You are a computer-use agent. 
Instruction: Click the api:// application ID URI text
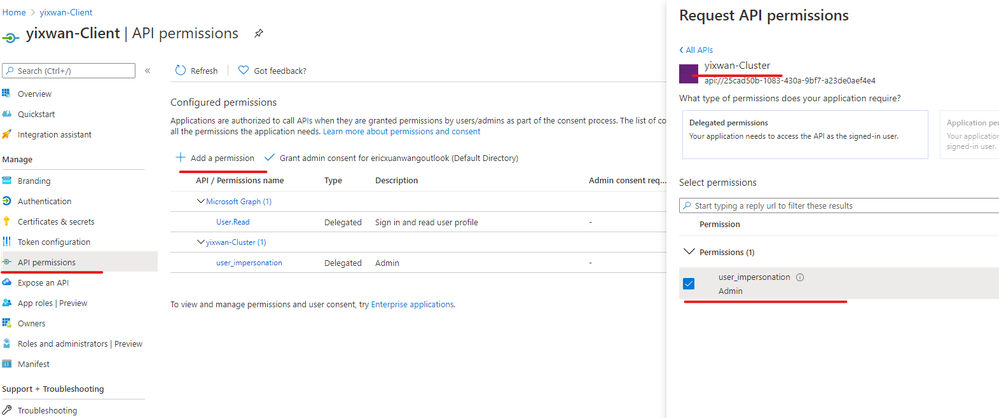click(x=790, y=81)
